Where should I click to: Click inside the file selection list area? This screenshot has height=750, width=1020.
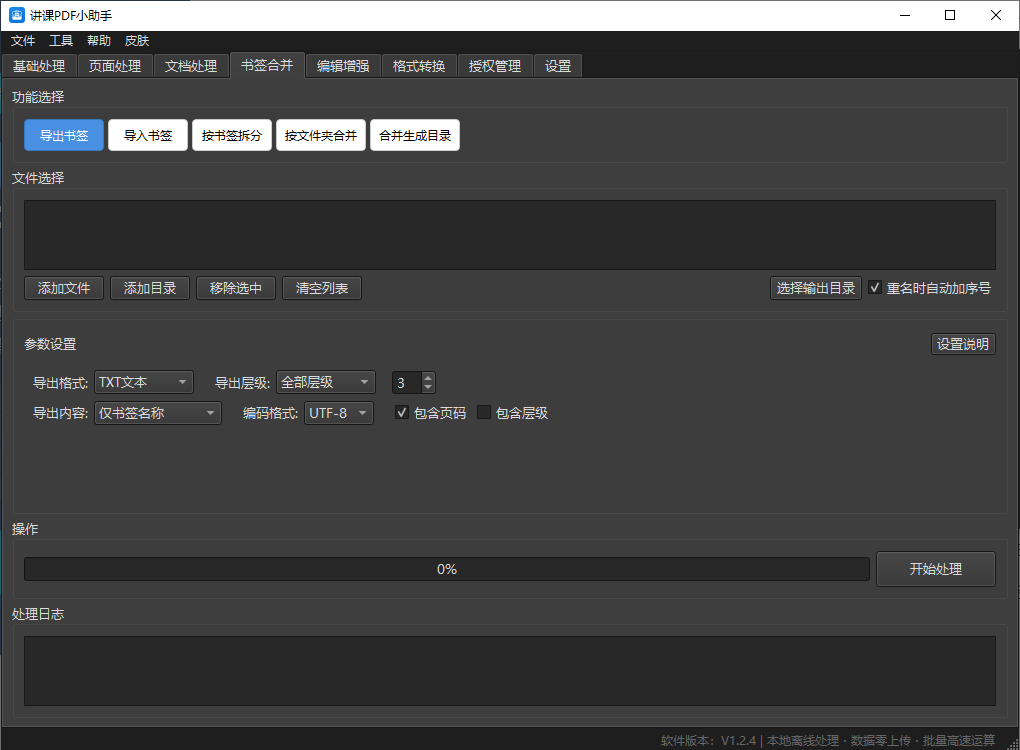(x=510, y=235)
